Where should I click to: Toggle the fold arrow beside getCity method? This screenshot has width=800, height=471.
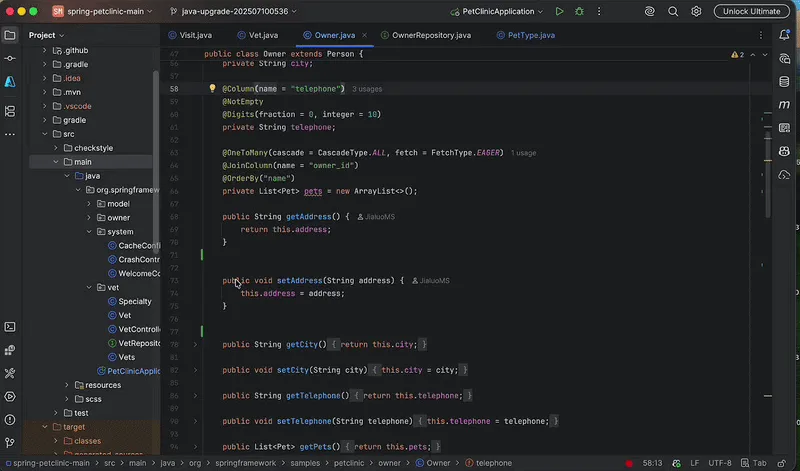click(196, 345)
